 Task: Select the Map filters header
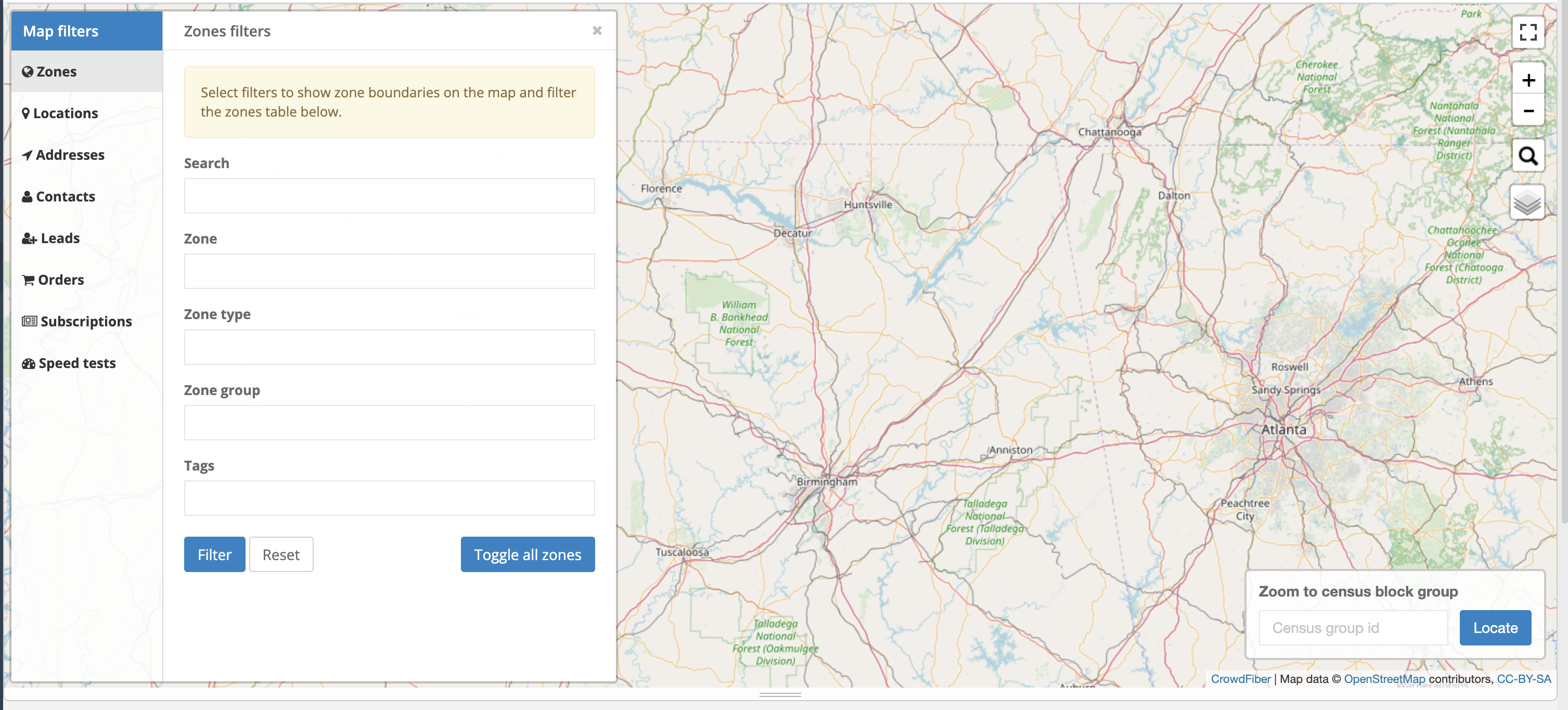coord(60,30)
